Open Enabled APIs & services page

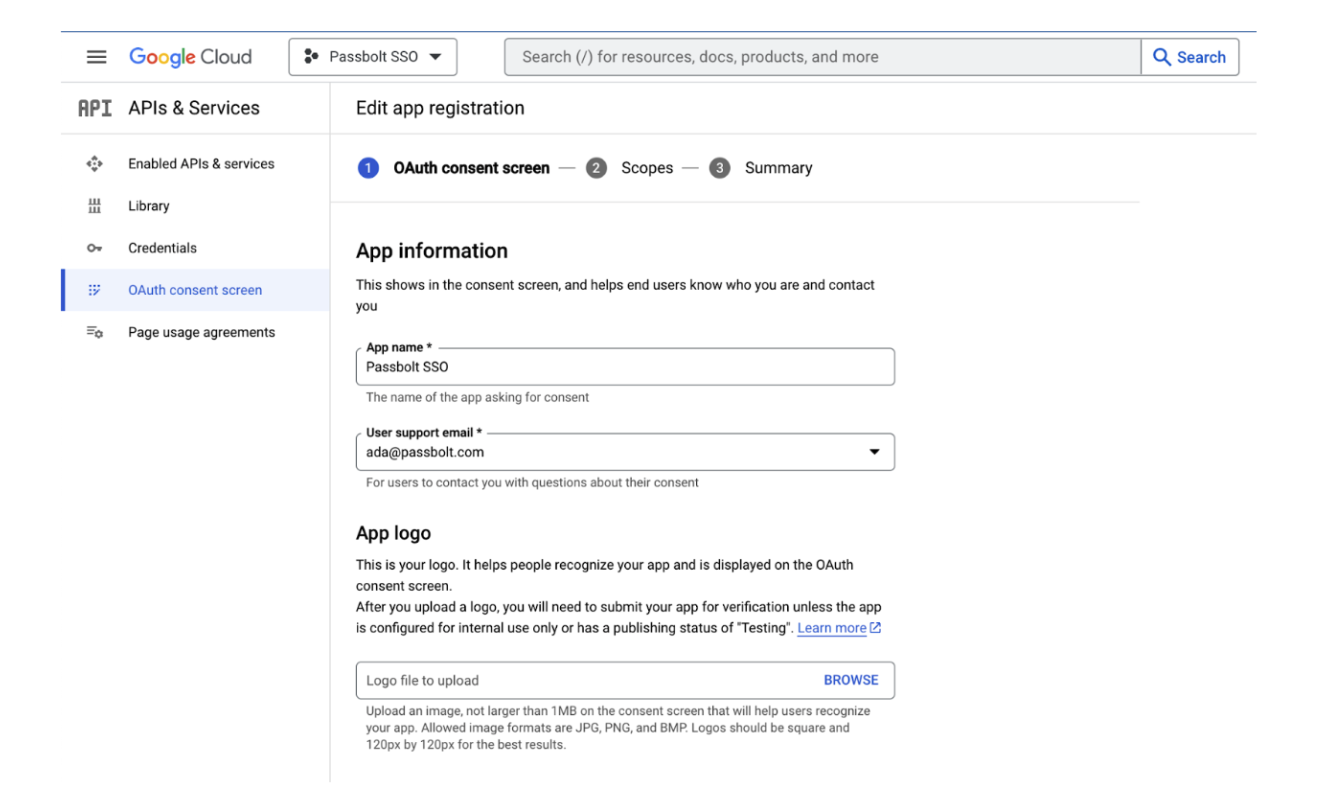click(x=201, y=164)
